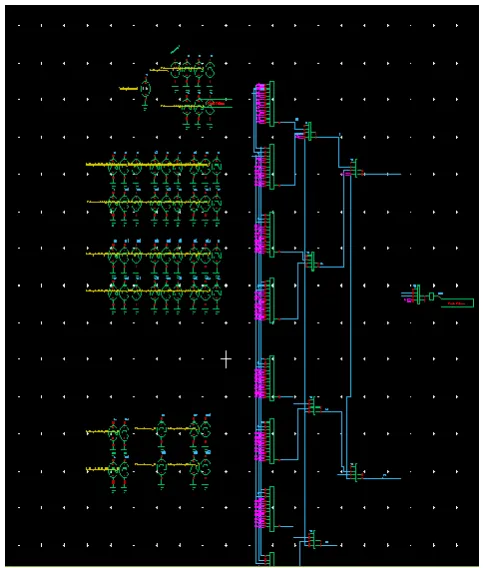Select the topmost tall green bus block

pyautogui.click(x=272, y=104)
